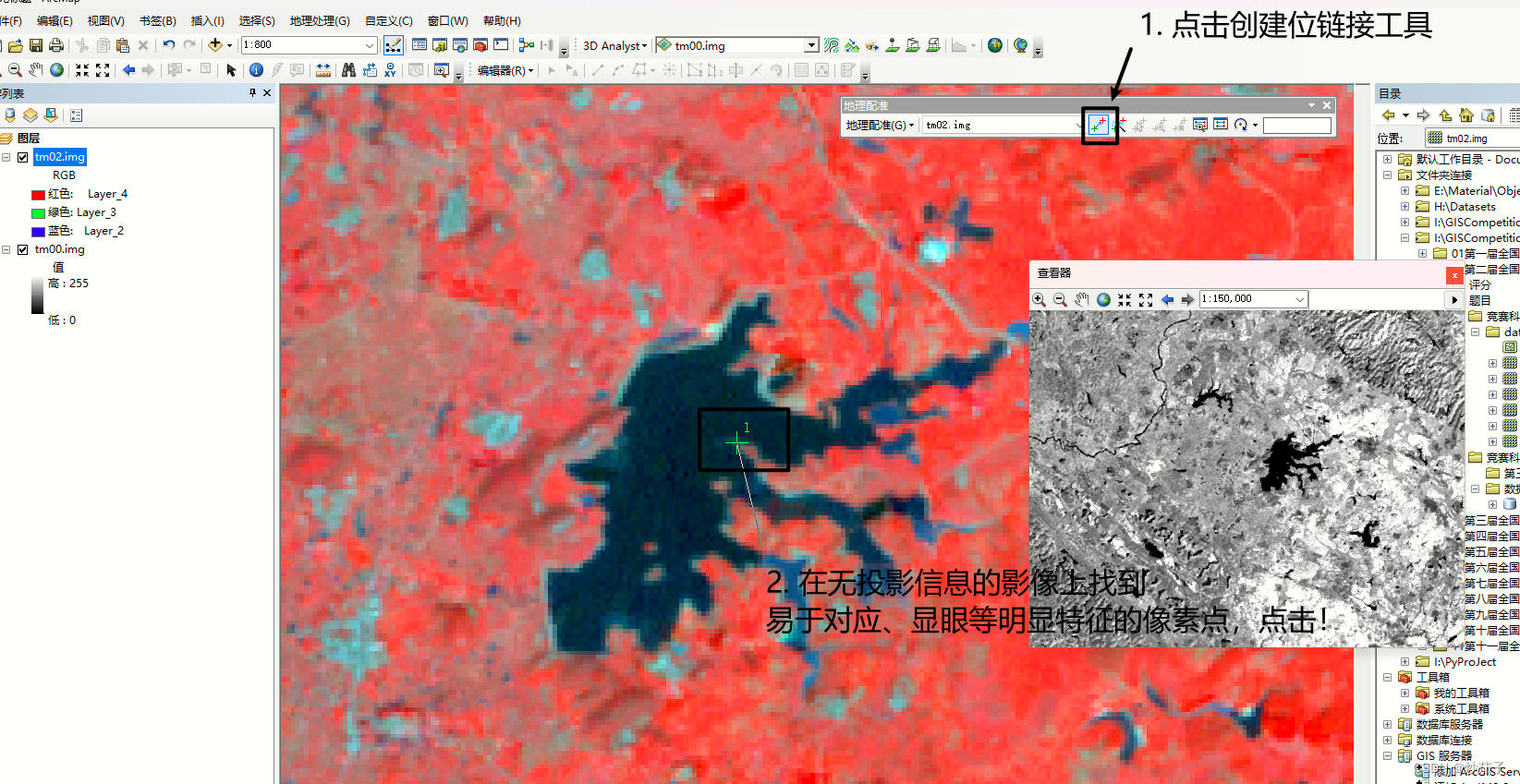The width and height of the screenshot is (1520, 784).
Task: Open the 编辑器(R) menu button
Action: click(505, 70)
